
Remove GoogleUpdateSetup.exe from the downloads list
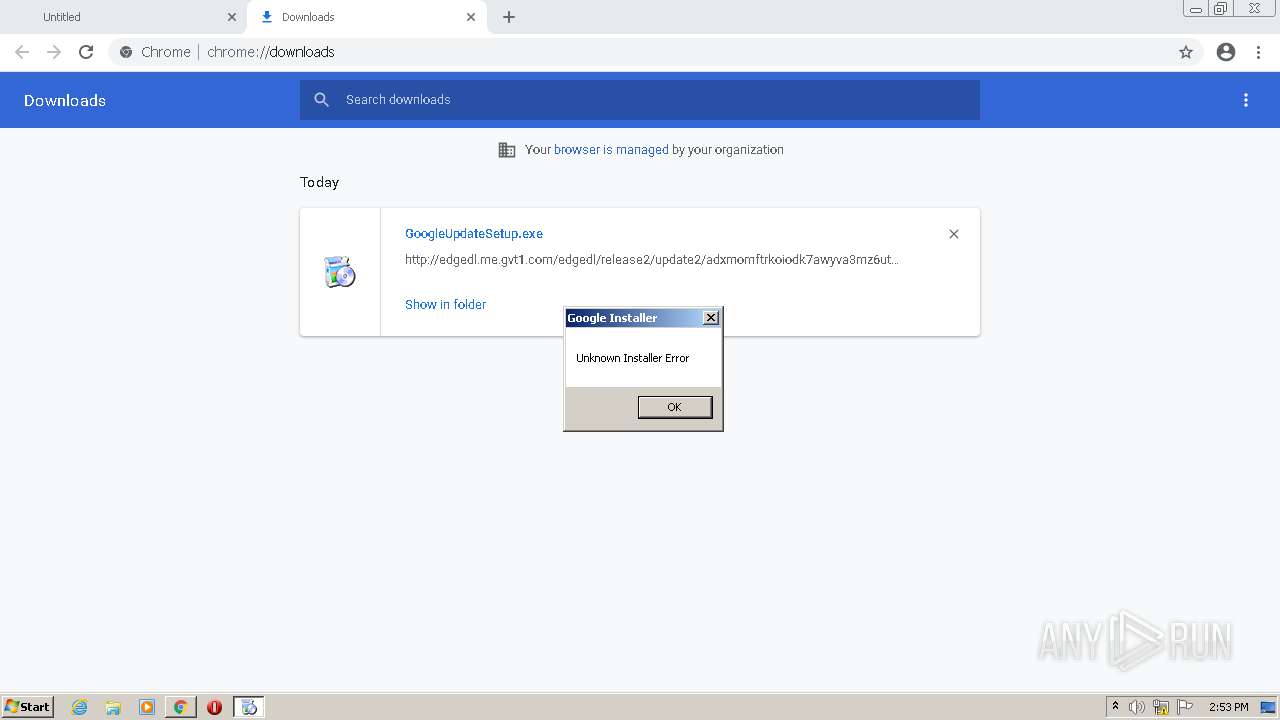coord(954,234)
